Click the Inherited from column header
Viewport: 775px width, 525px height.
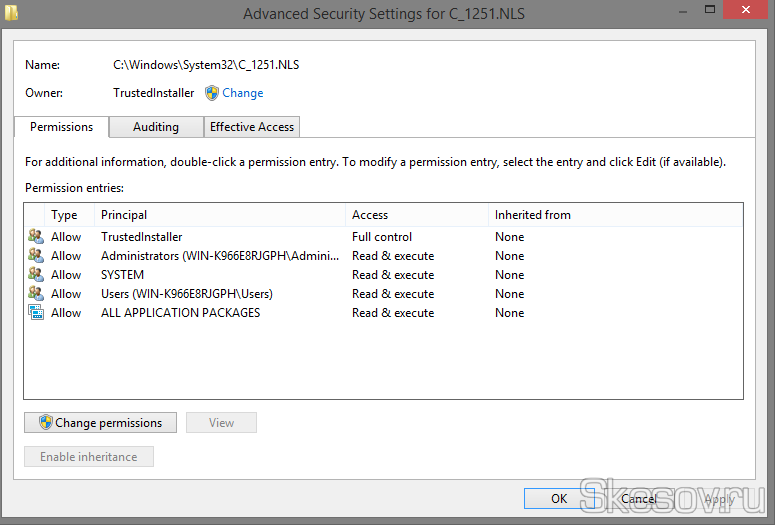[x=533, y=215]
